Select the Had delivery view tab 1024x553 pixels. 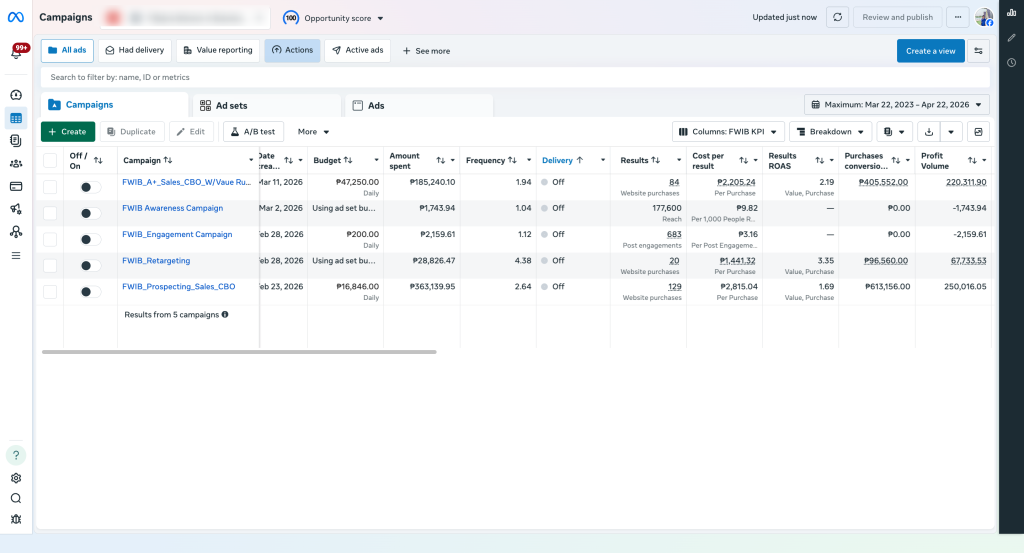pyautogui.click(x=135, y=50)
